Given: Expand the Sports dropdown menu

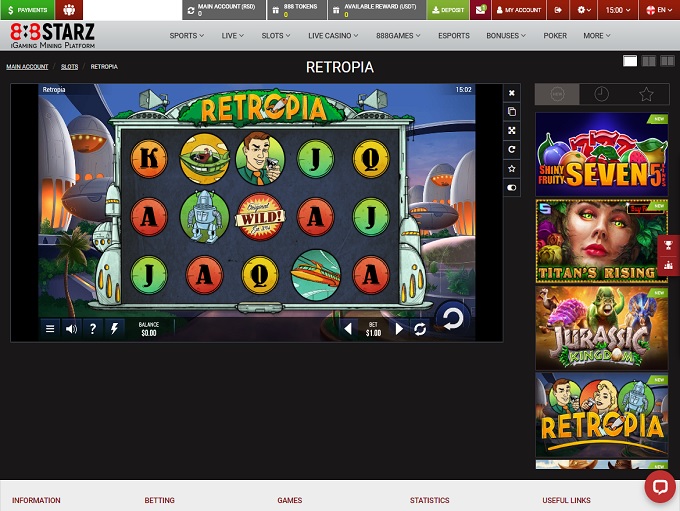Looking at the screenshot, I should click(x=186, y=35).
